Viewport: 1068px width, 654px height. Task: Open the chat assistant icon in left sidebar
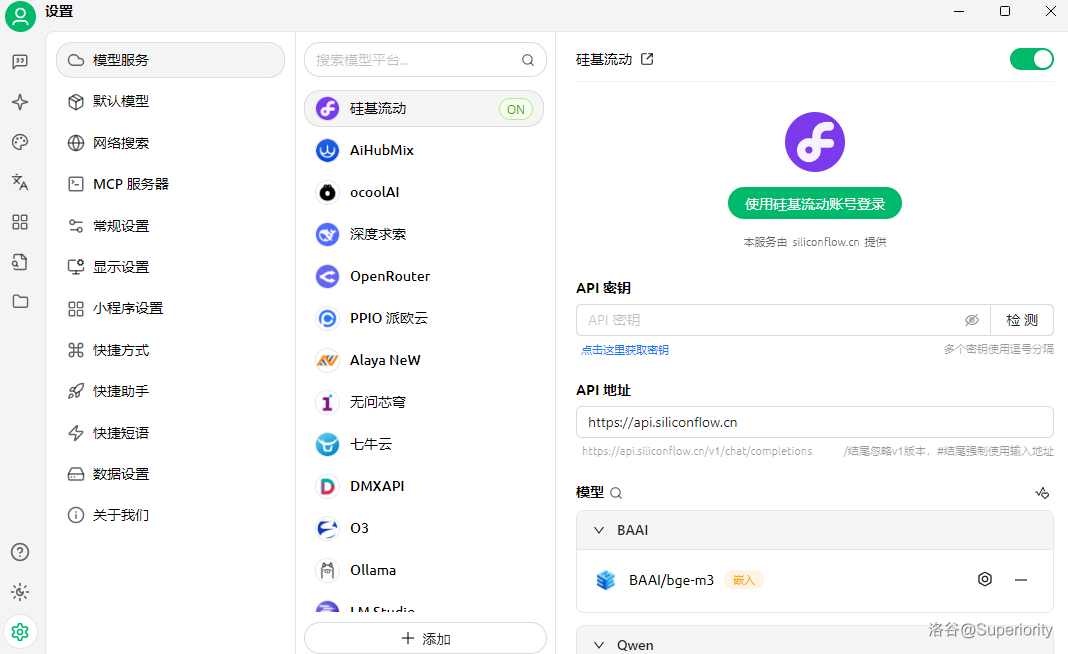click(x=20, y=62)
